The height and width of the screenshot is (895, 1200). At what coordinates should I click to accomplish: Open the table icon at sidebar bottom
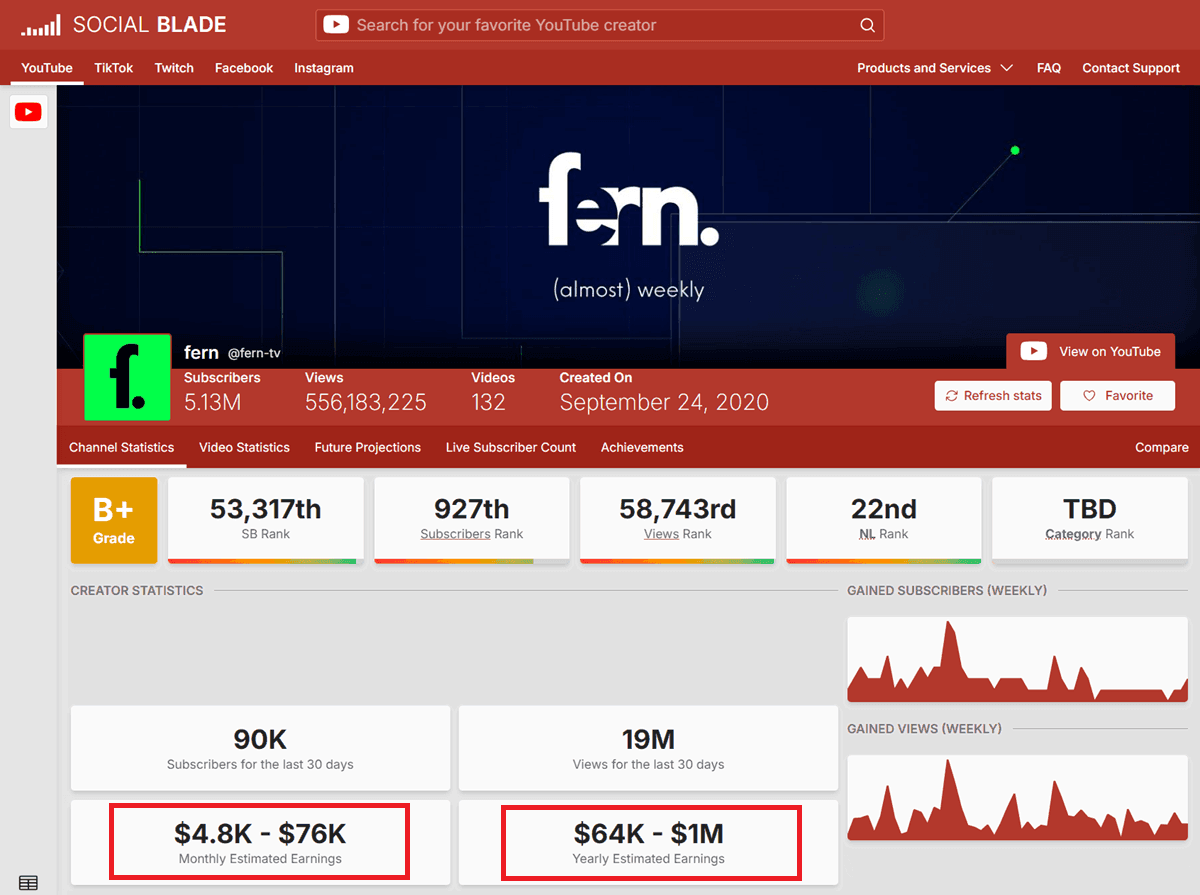(29, 883)
